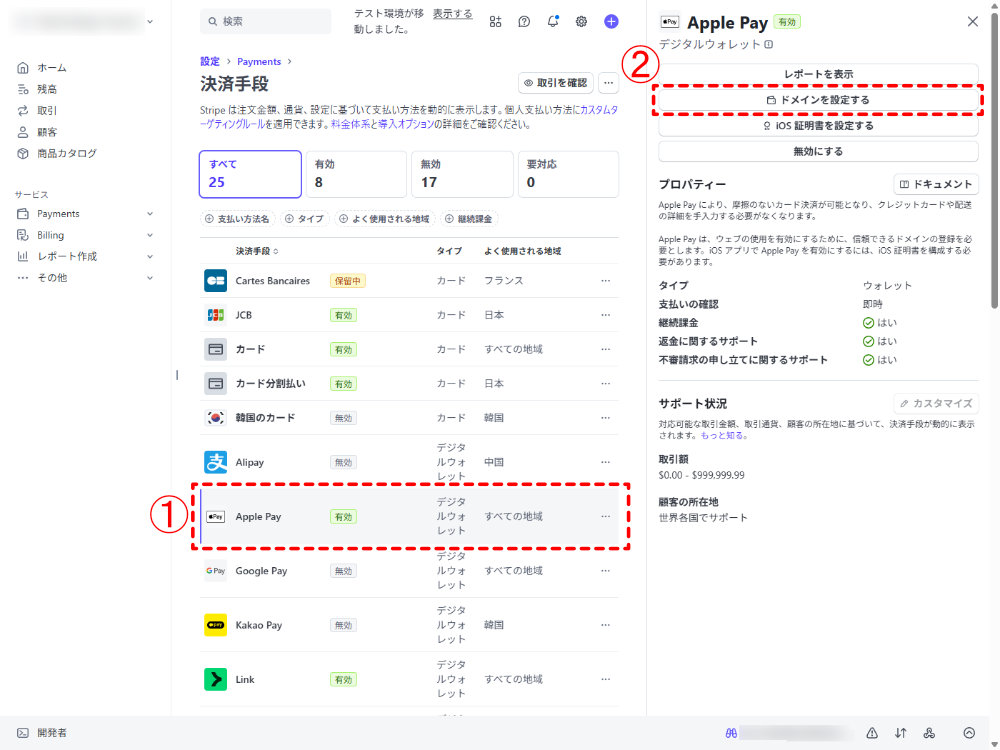Open more options for JCB row
The image size is (1000, 750).
605,315
